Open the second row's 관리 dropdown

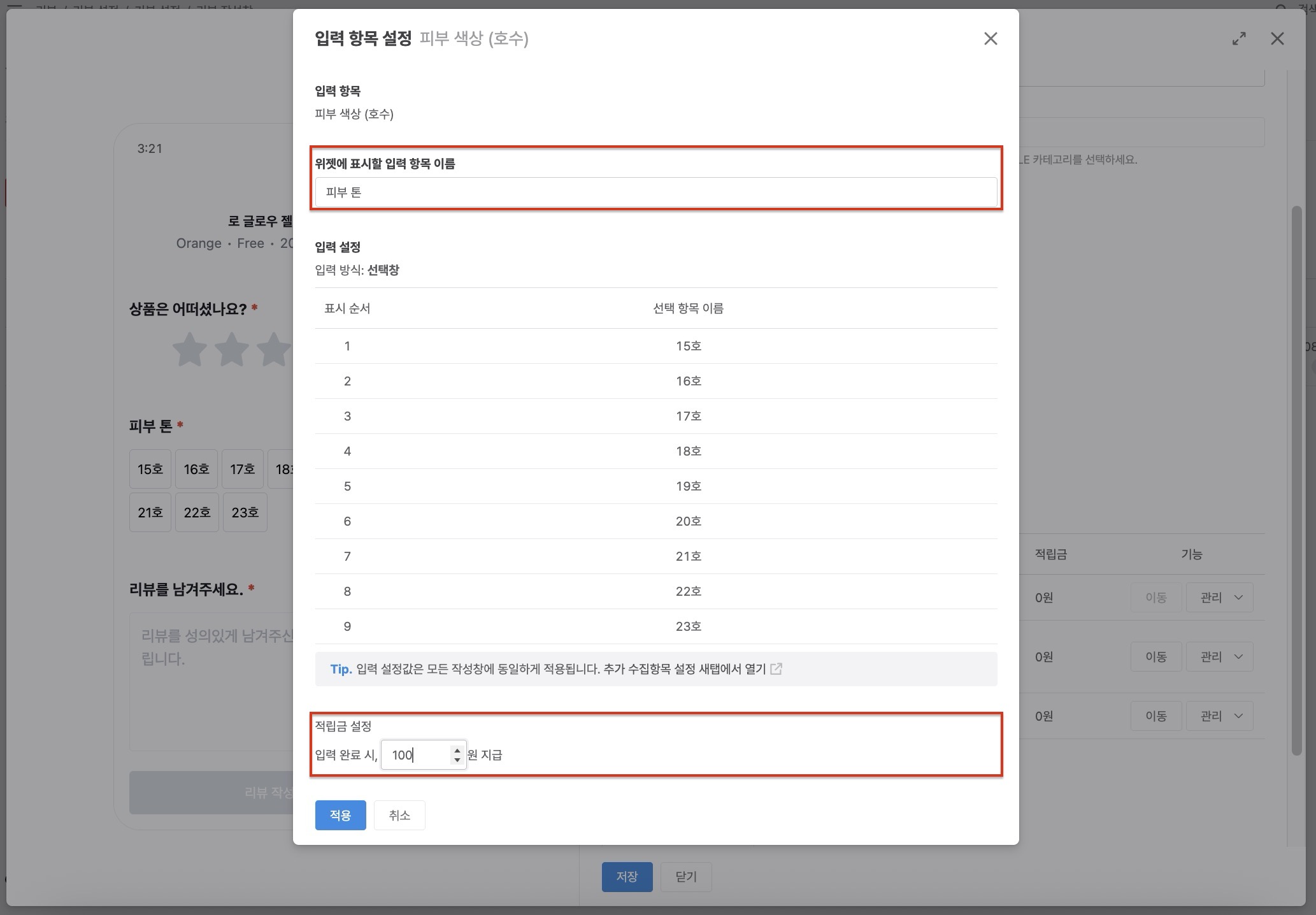(x=1219, y=657)
